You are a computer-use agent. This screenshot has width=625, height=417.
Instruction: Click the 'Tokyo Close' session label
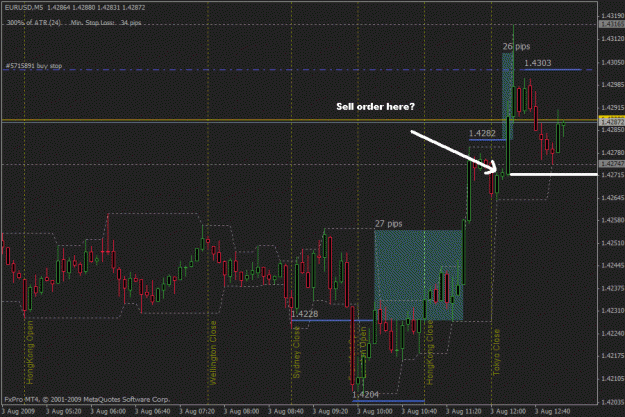pos(496,352)
